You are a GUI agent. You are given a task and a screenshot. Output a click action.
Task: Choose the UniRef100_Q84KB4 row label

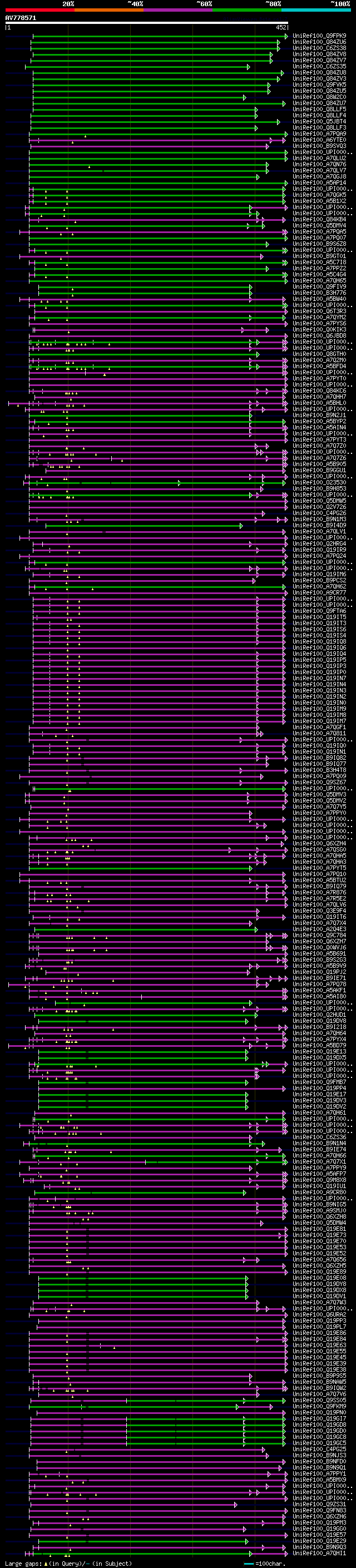point(319,220)
